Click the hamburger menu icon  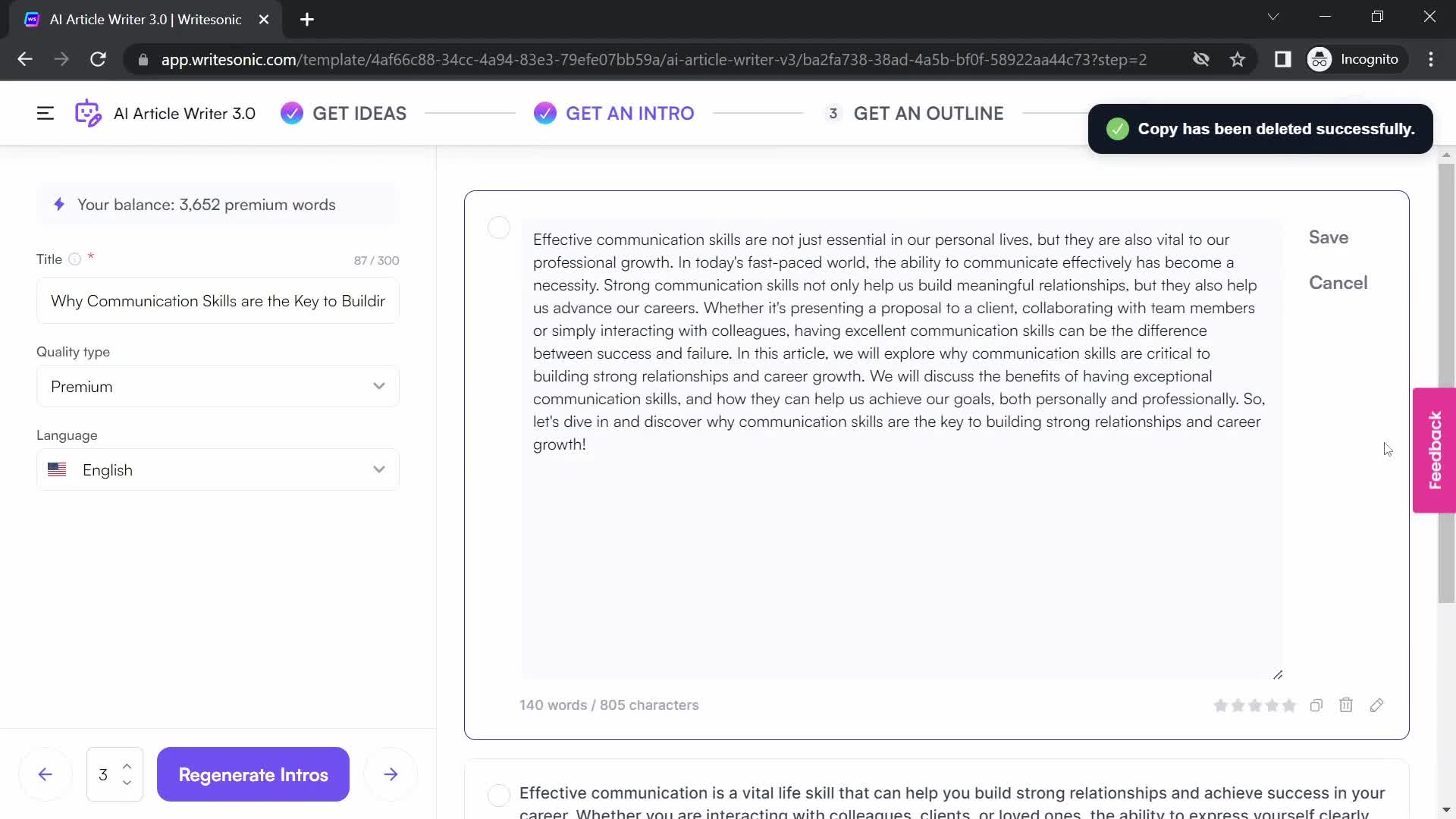[x=45, y=113]
